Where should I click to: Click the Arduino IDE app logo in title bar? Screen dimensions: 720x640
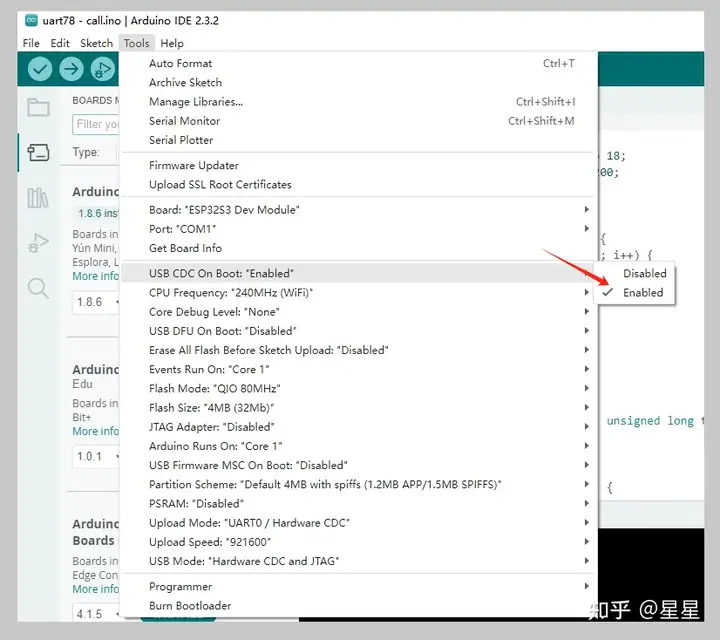pyautogui.click(x=31, y=20)
